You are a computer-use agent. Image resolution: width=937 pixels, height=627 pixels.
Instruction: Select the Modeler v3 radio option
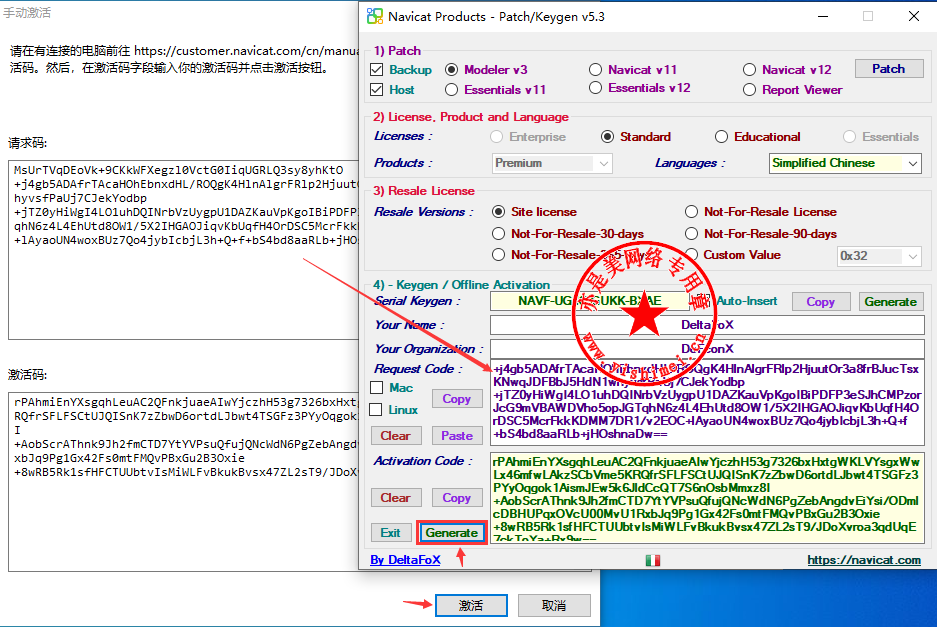point(452,70)
